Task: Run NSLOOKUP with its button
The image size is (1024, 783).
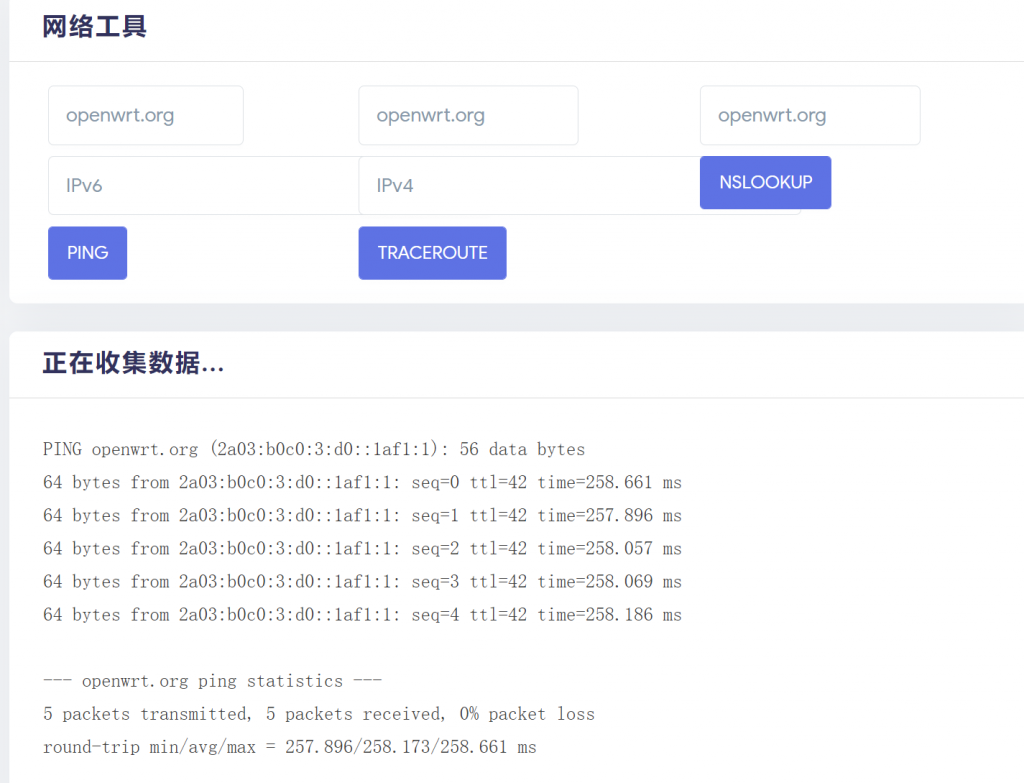Action: (x=765, y=183)
